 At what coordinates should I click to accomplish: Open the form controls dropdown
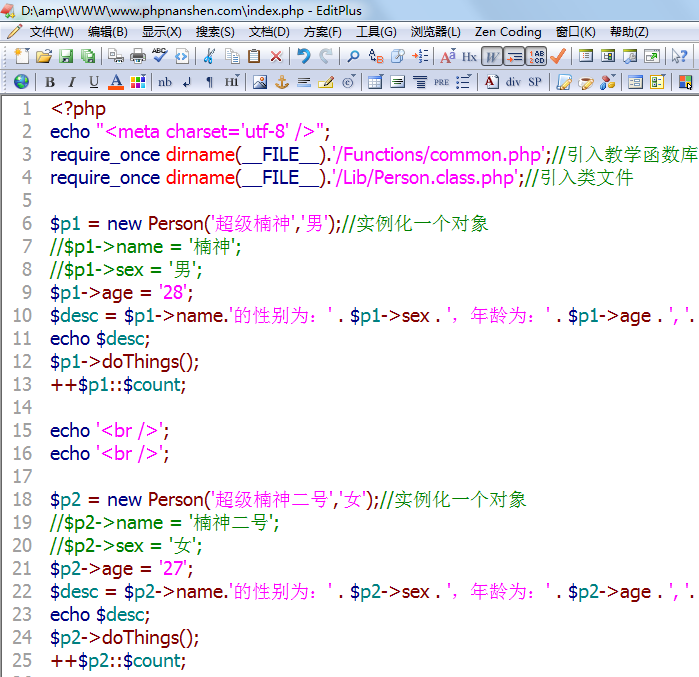pos(657,82)
